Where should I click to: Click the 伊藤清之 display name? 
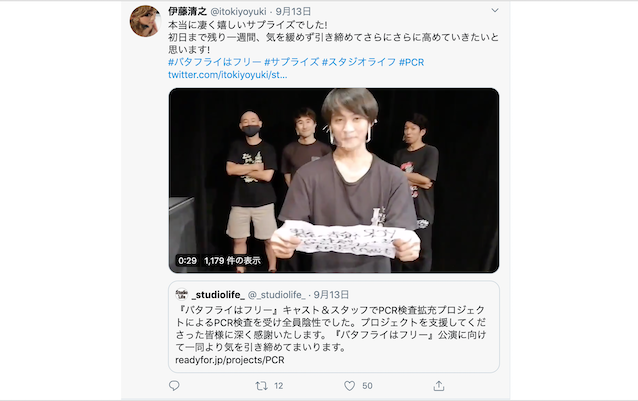click(x=188, y=11)
